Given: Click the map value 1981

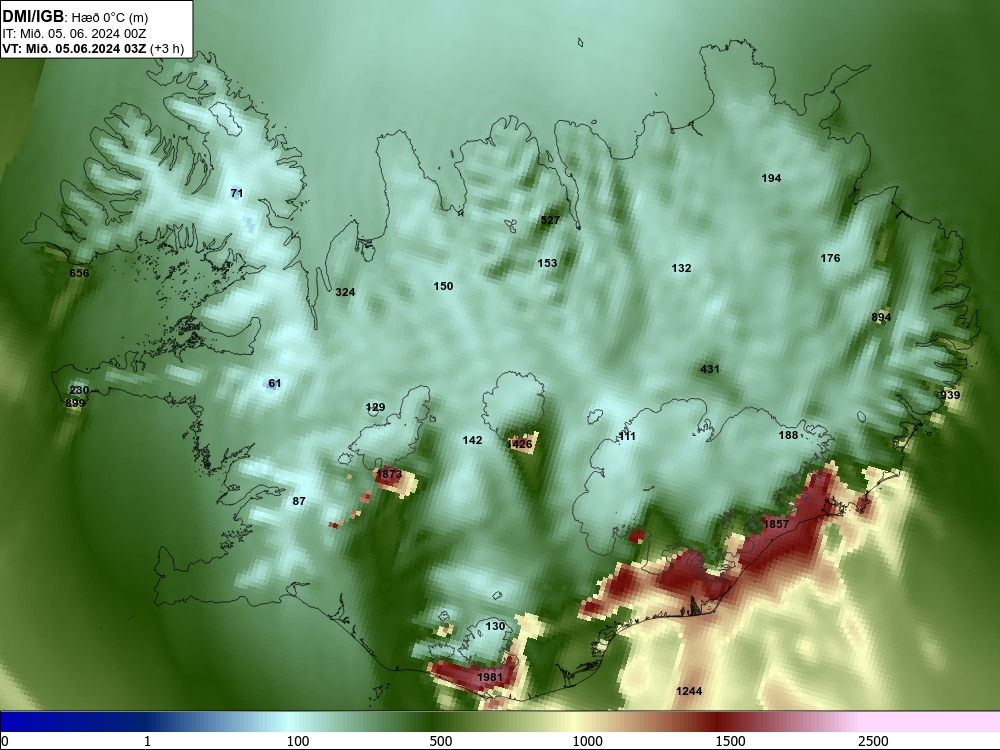Looking at the screenshot, I should [490, 677].
